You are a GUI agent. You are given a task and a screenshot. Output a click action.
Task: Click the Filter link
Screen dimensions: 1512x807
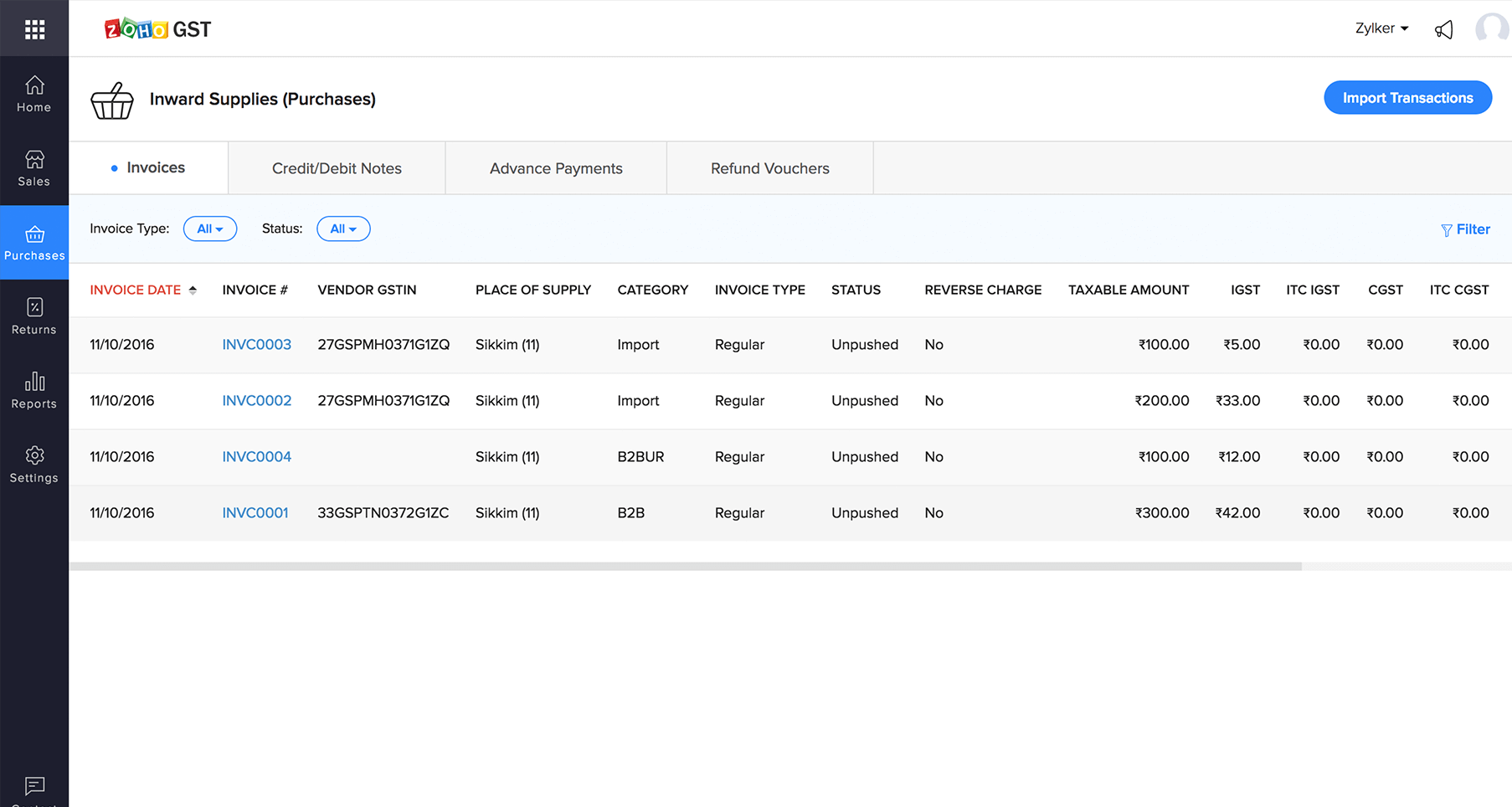point(1465,229)
